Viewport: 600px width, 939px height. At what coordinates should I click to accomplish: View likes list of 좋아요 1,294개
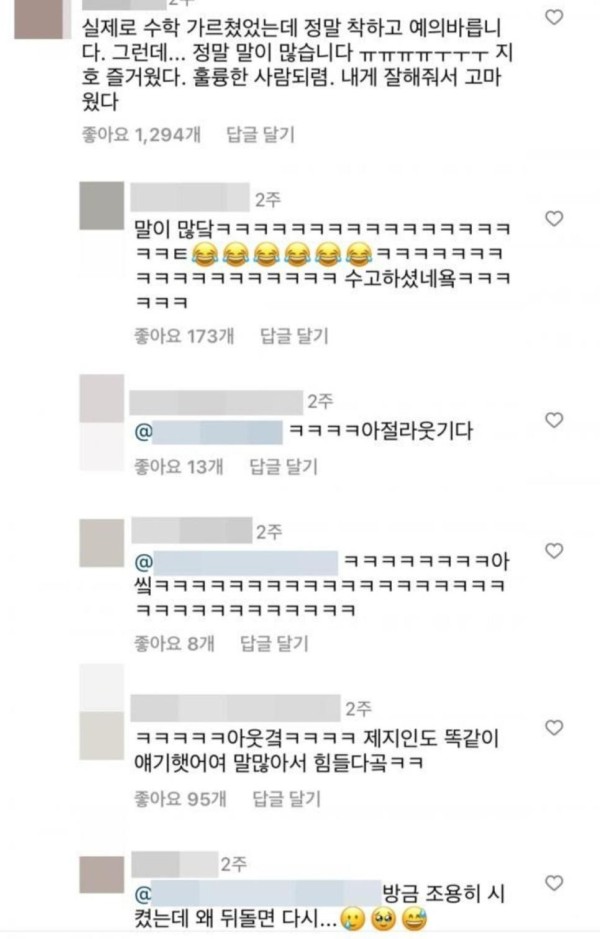pos(141,135)
